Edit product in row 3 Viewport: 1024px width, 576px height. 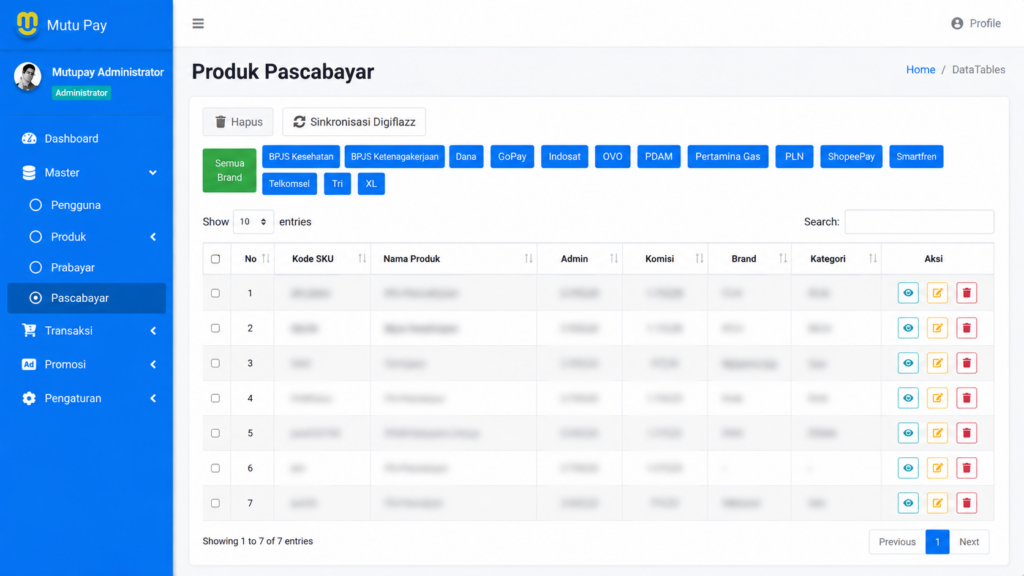[x=937, y=363]
